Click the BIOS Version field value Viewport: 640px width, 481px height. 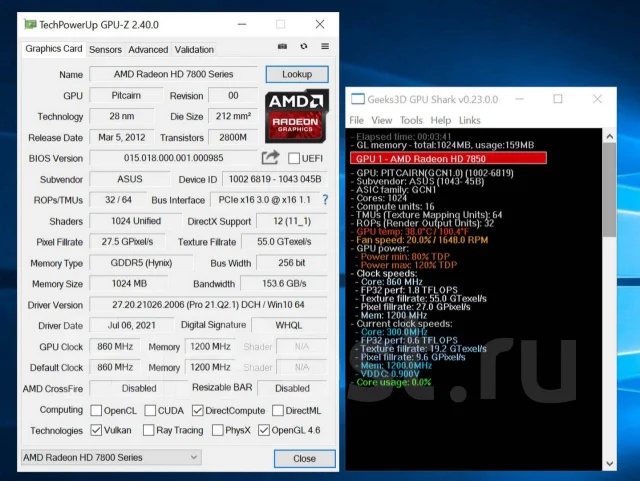tap(173, 158)
